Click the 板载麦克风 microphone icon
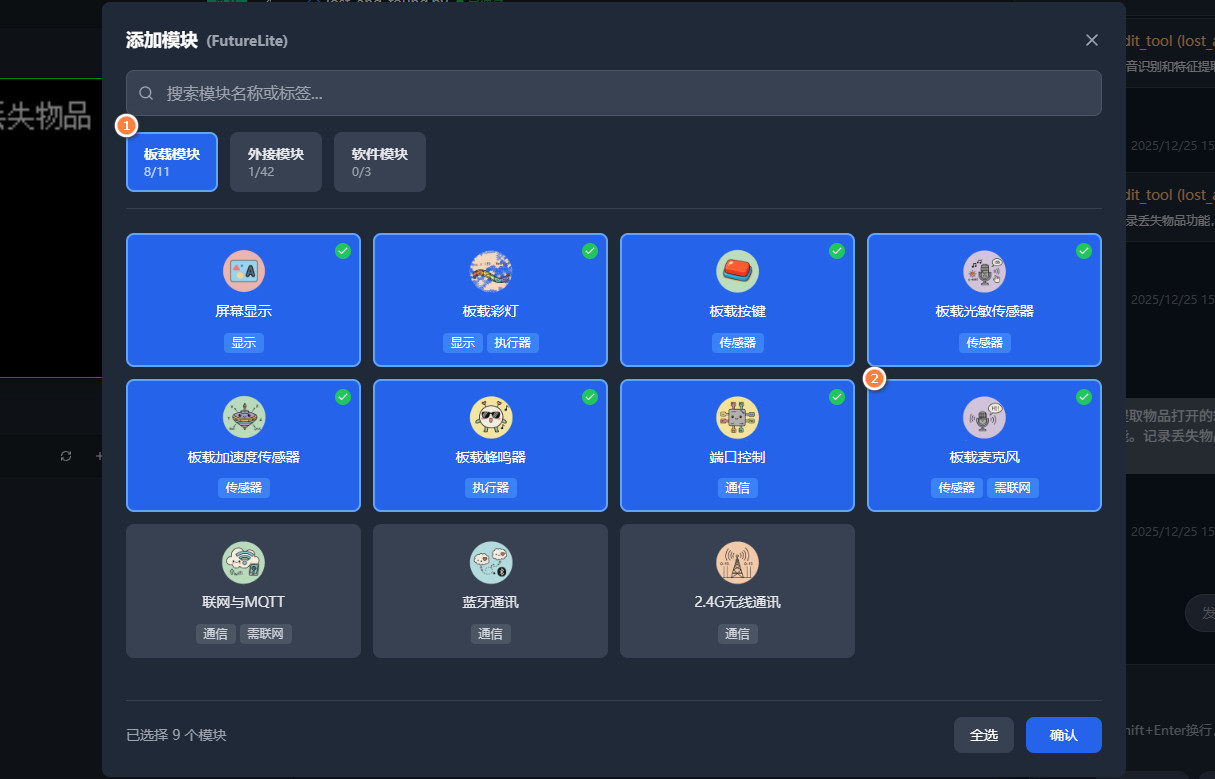This screenshot has height=779, width=1215. tap(984, 417)
